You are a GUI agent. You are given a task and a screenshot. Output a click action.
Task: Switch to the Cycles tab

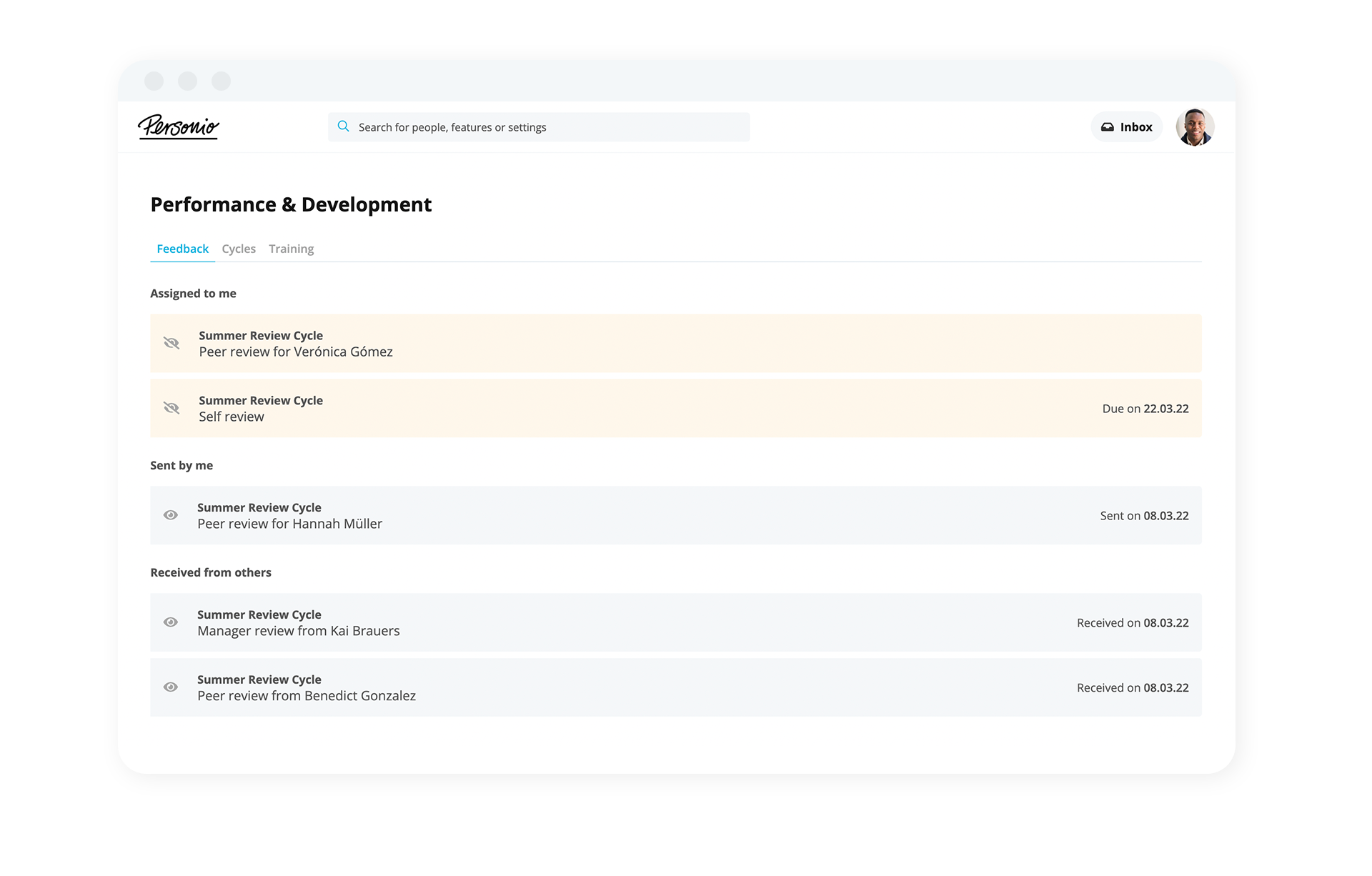239,249
